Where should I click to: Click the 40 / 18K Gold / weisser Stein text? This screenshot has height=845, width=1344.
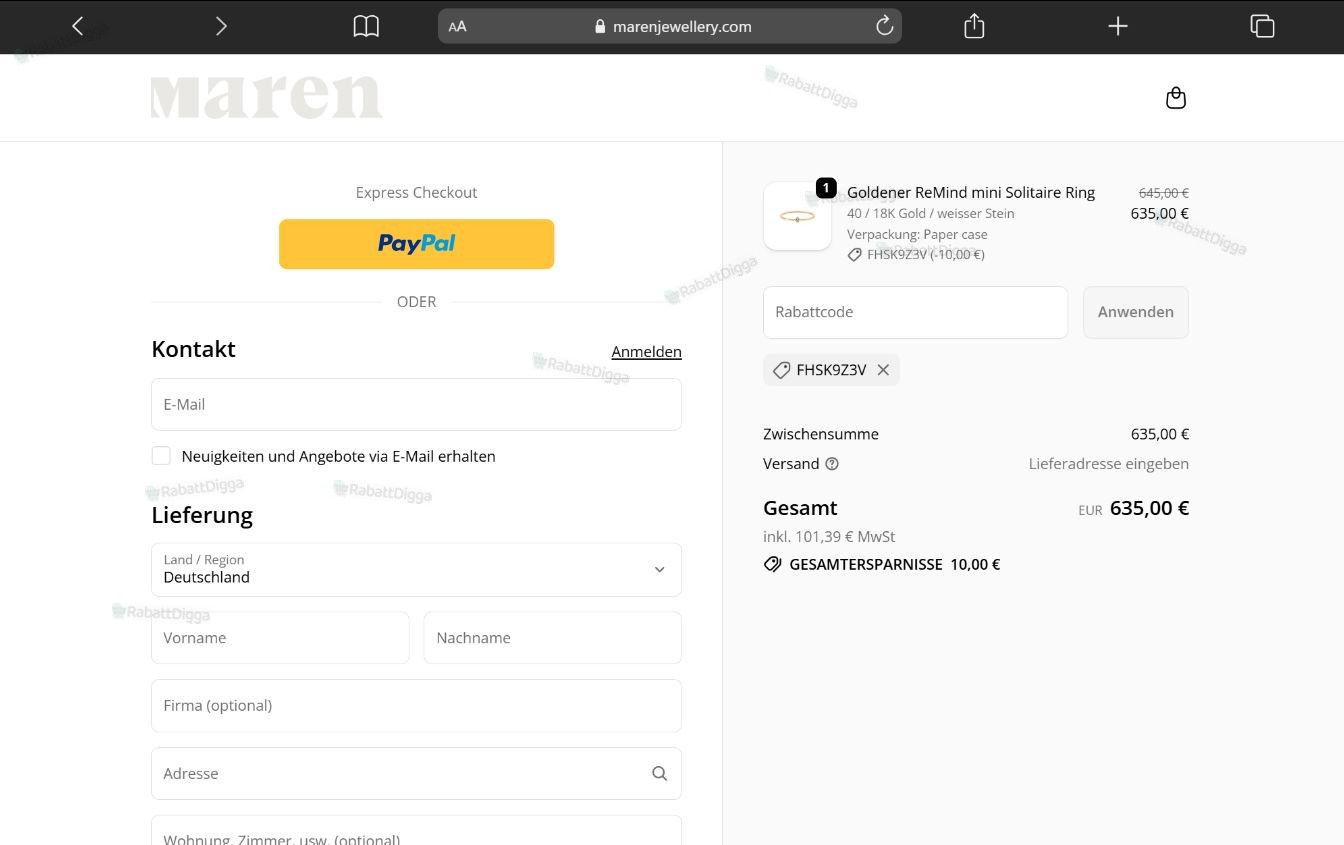pos(930,213)
